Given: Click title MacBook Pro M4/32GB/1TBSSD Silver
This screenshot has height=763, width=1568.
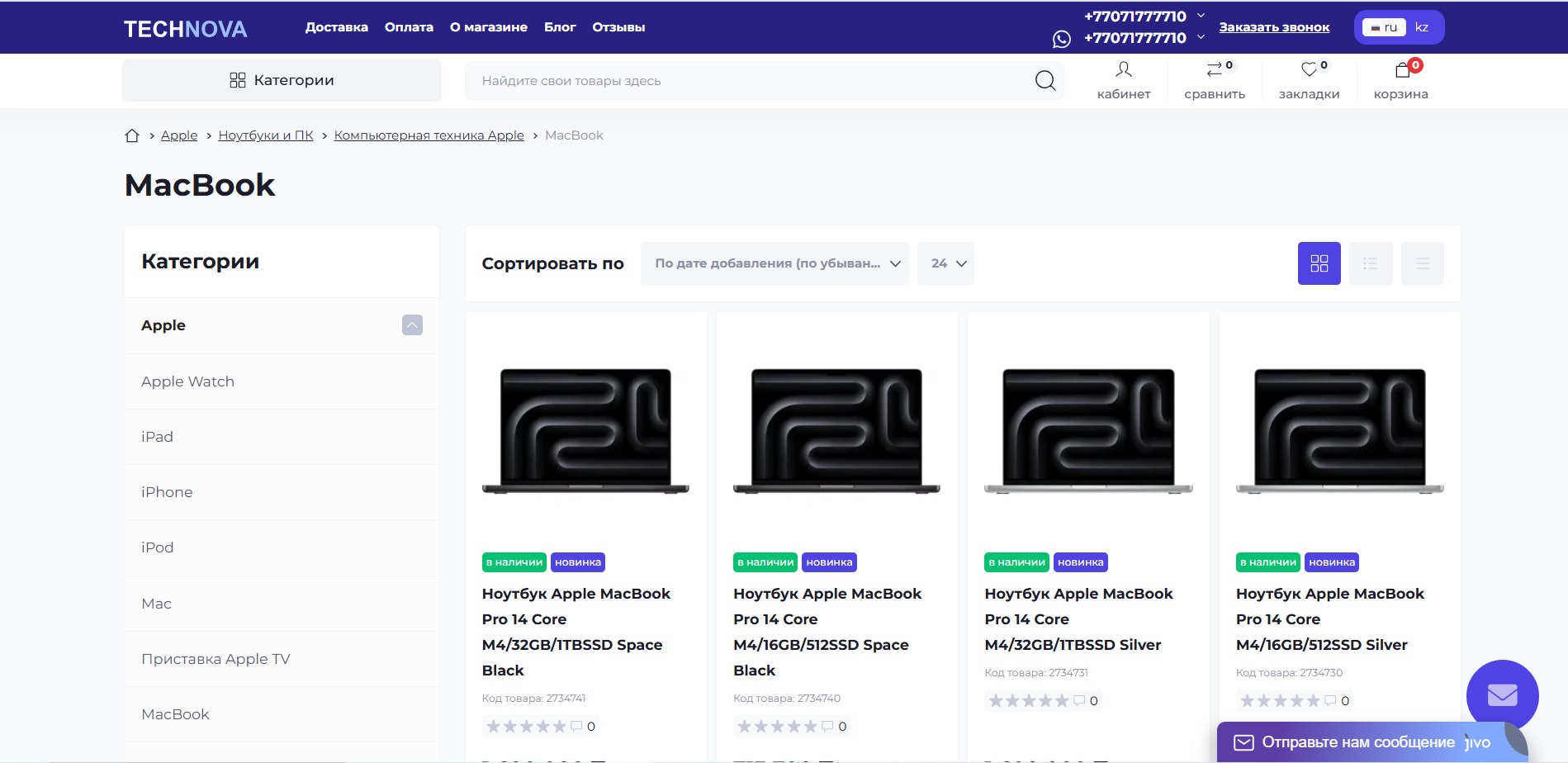Looking at the screenshot, I should click(x=1078, y=619).
